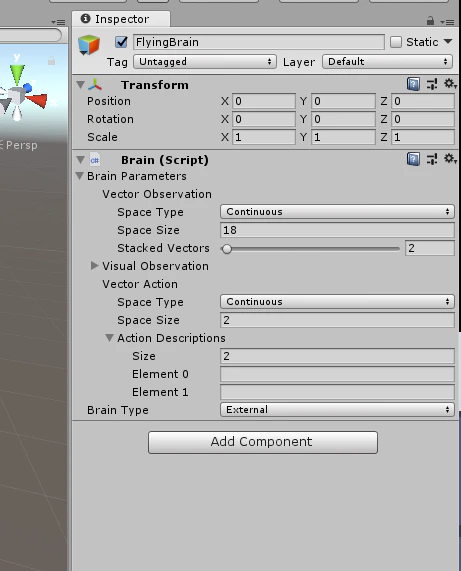Click the Vector Action heading

tap(140, 284)
